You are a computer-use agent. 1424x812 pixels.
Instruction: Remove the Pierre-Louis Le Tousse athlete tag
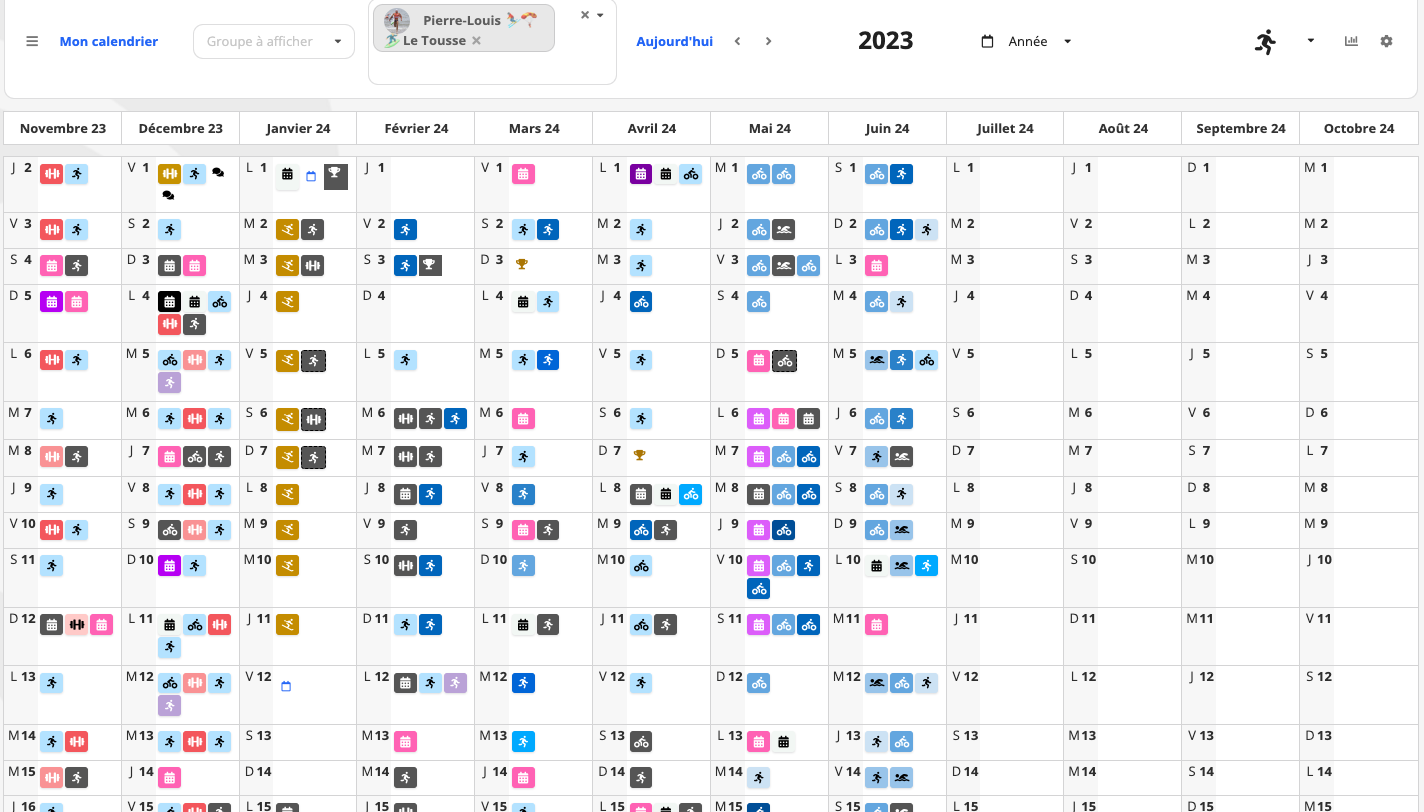point(476,41)
